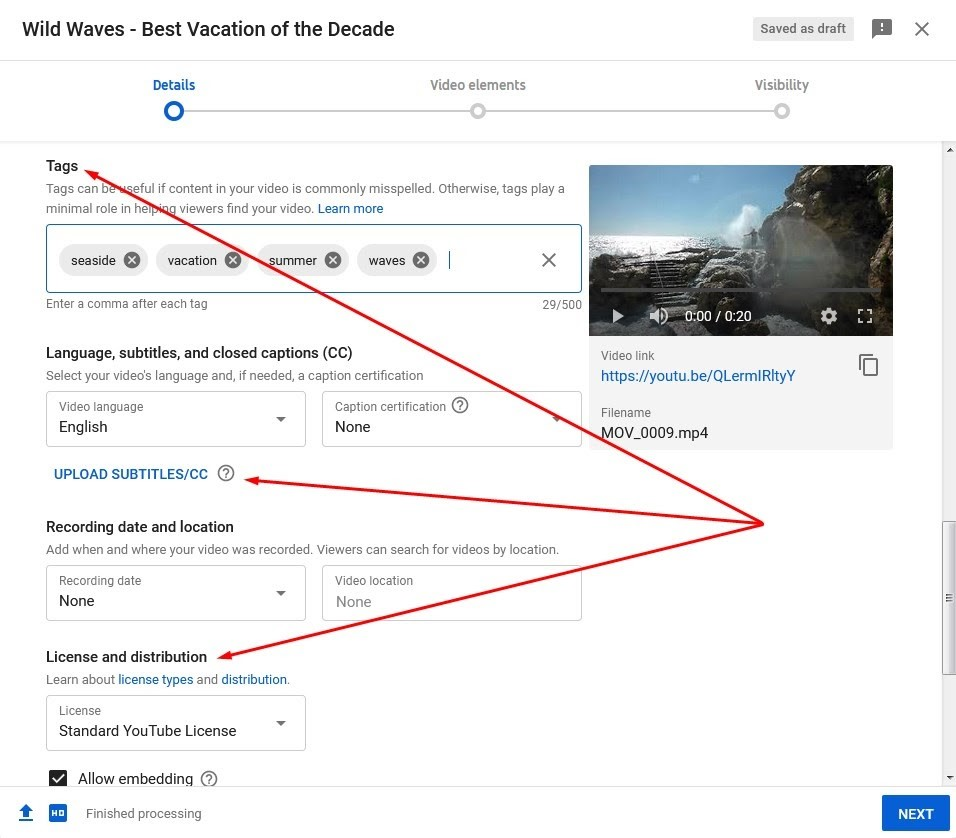Enter fullscreen on the video preview
The height and width of the screenshot is (838, 956).
[865, 316]
